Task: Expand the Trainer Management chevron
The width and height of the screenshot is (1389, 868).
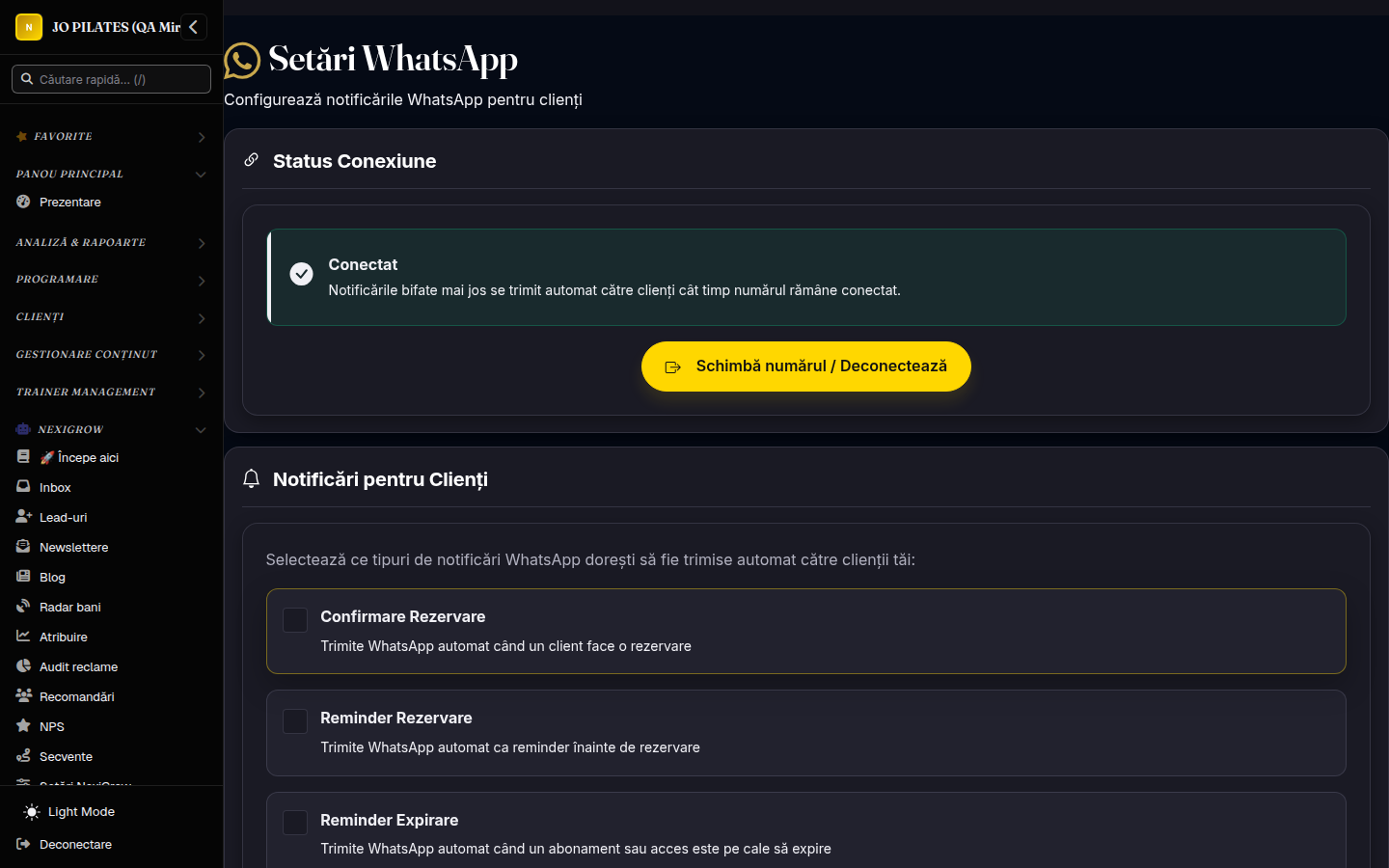Action: [202, 393]
